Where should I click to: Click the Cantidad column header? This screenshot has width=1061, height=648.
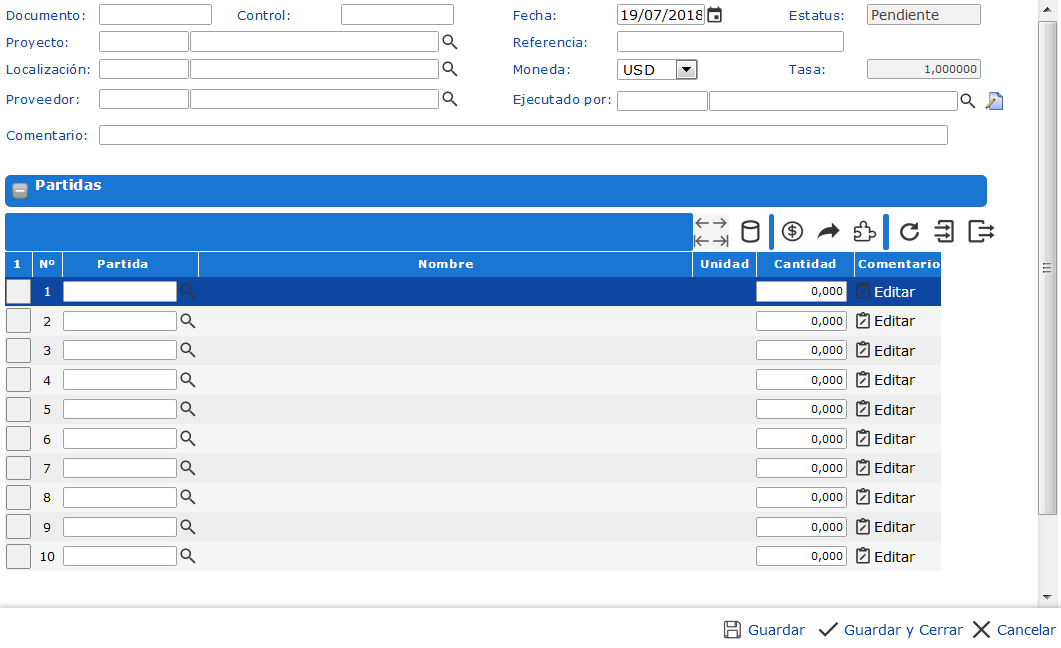(x=805, y=264)
